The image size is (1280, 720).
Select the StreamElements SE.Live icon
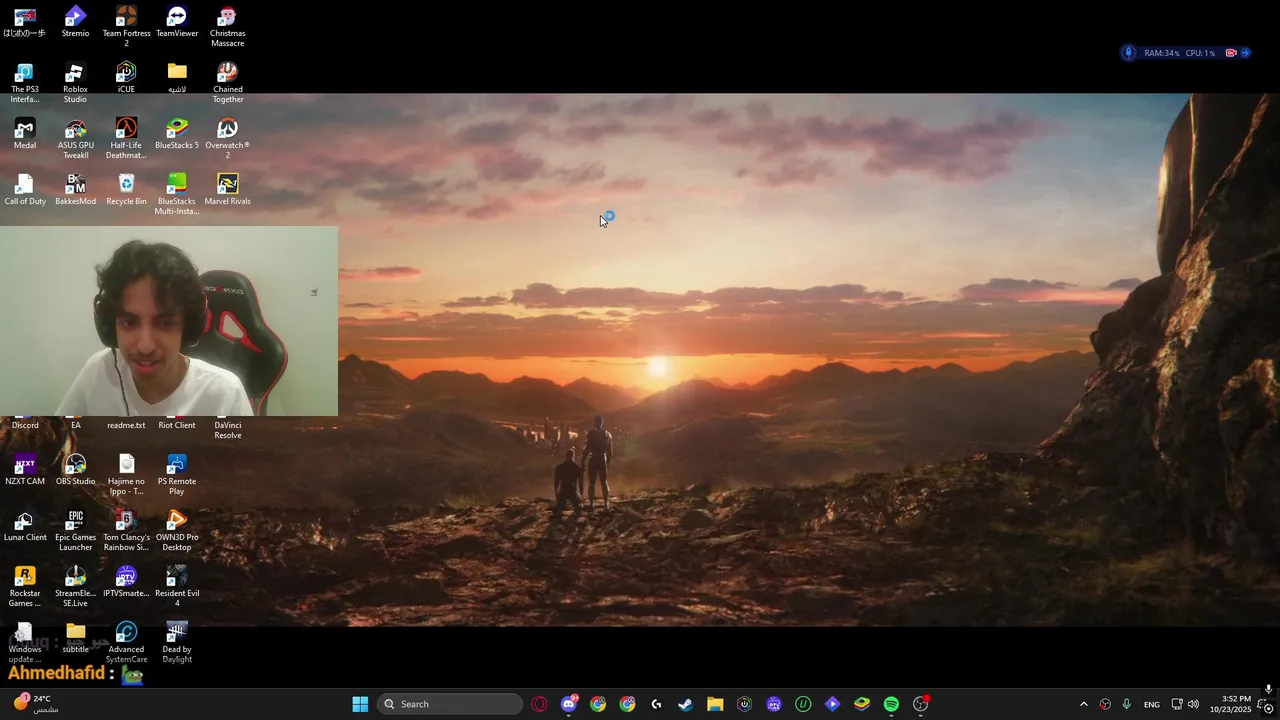75,586
